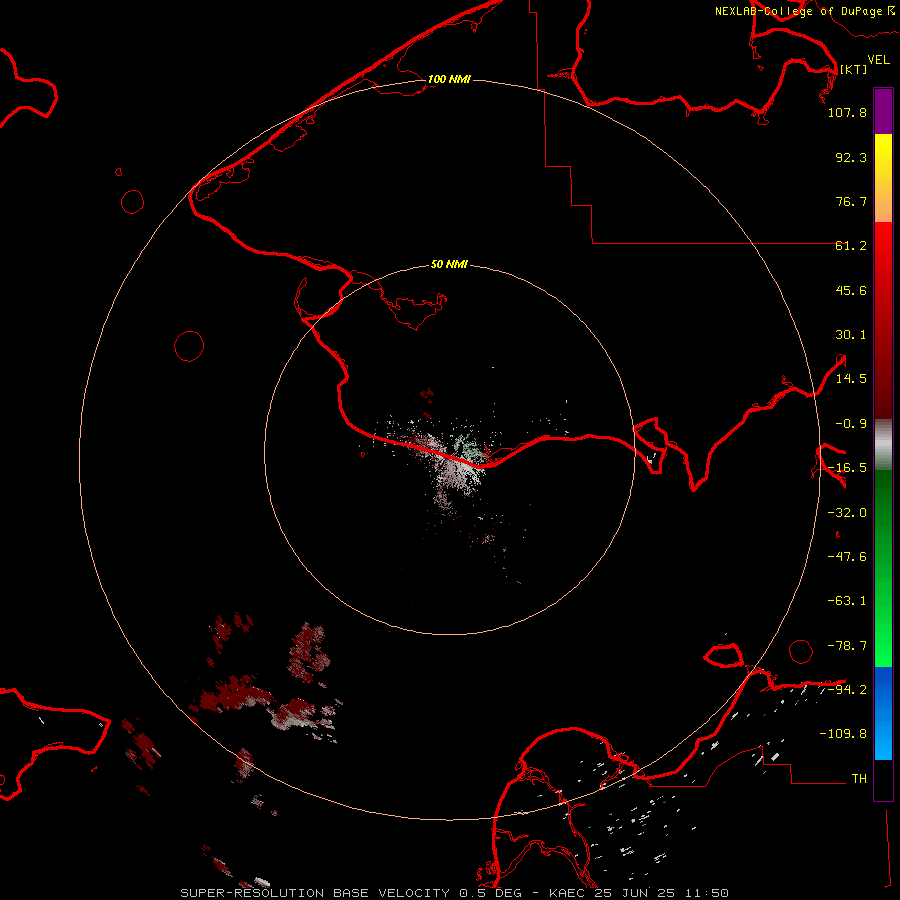
Task: Click the 100 NMI range ring label
Action: point(449,79)
